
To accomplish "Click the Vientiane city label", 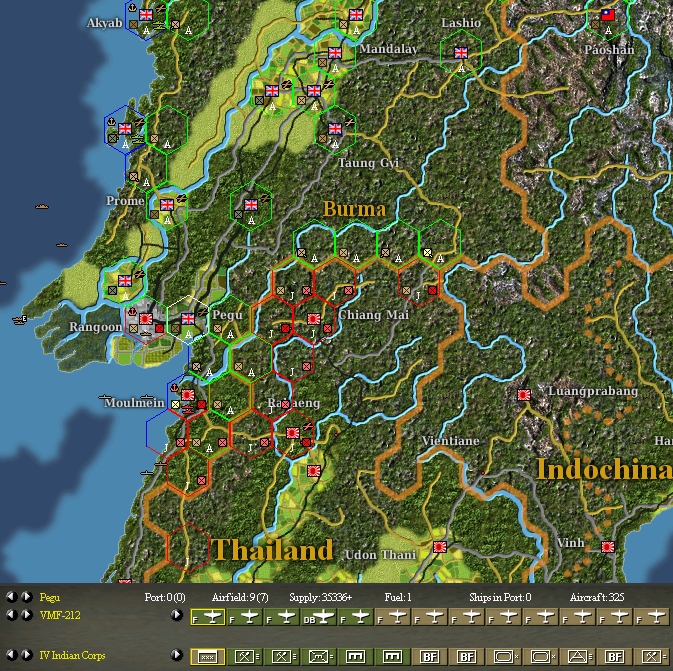I will (450, 441).
